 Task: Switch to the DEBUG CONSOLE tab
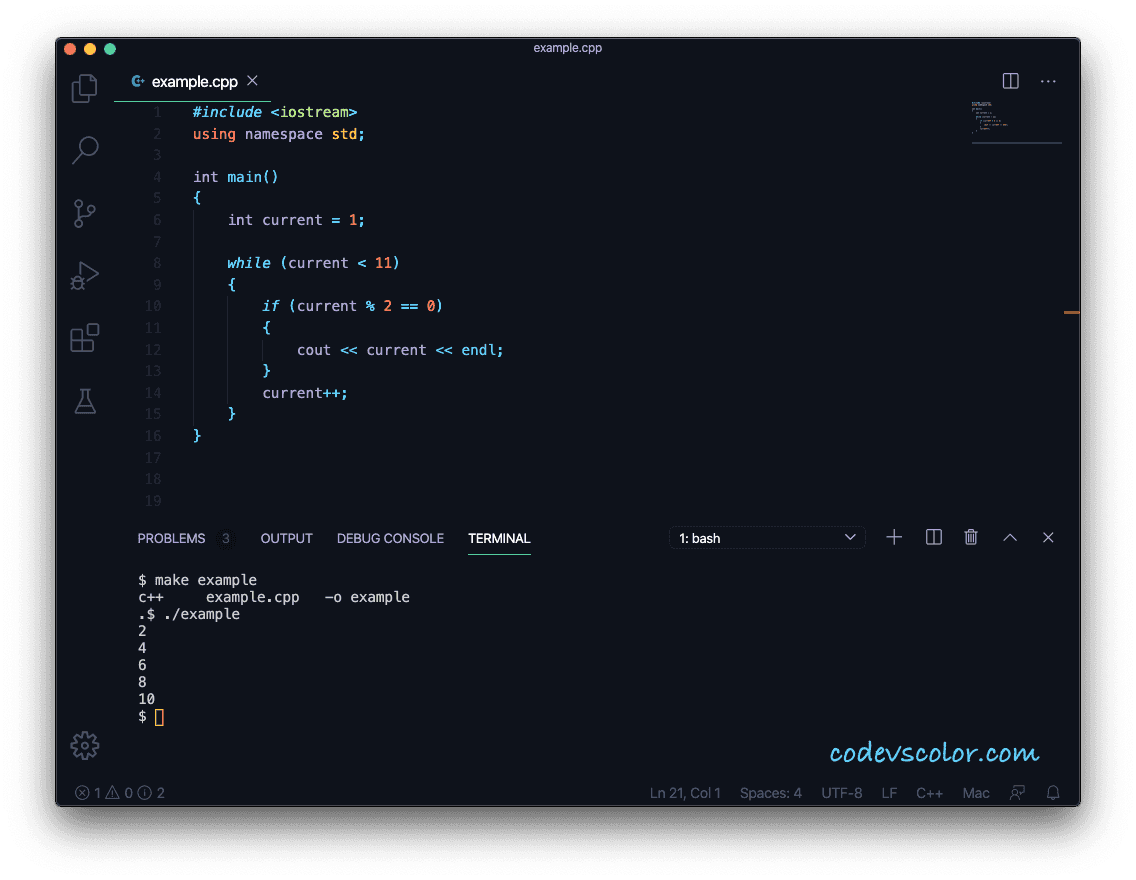click(x=390, y=538)
